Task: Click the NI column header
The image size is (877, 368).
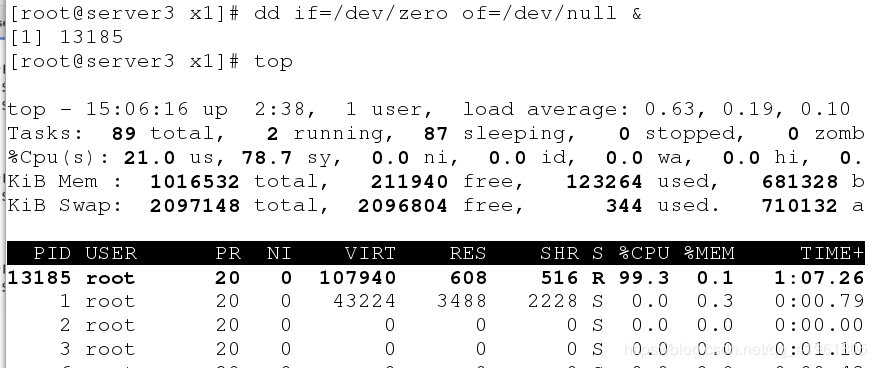Action: (279, 253)
